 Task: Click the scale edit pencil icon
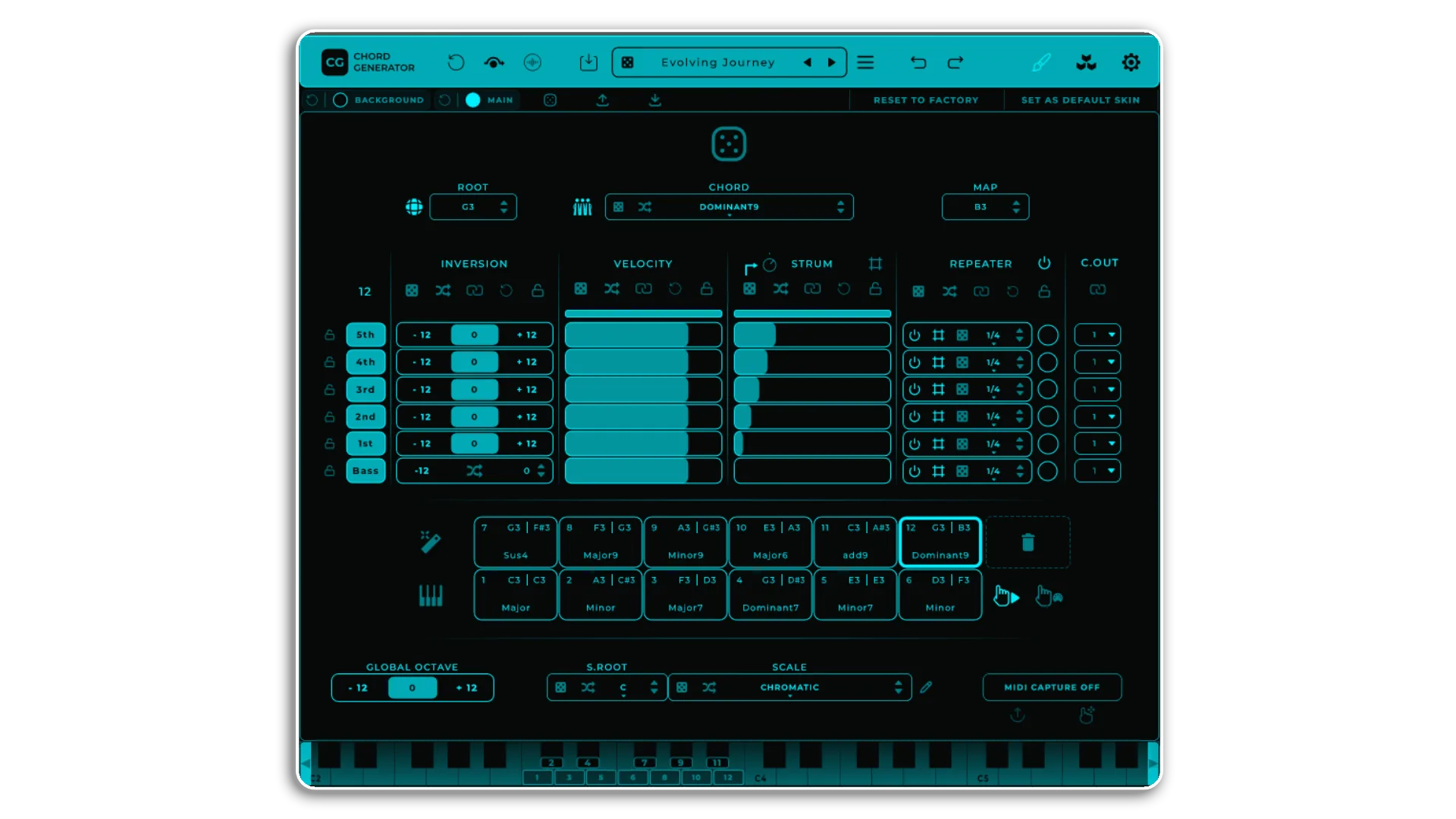pyautogui.click(x=926, y=687)
